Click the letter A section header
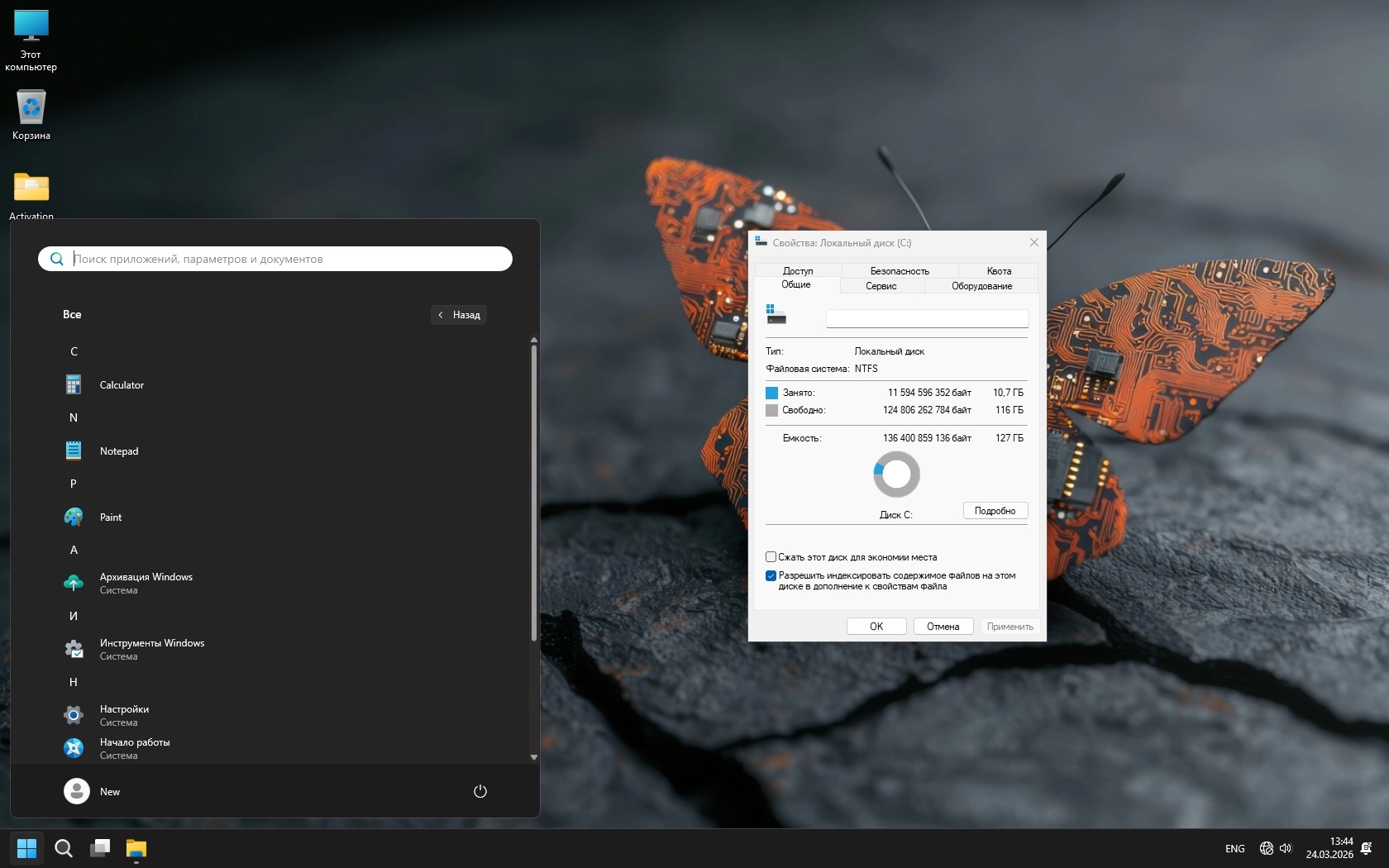 pos(74,550)
